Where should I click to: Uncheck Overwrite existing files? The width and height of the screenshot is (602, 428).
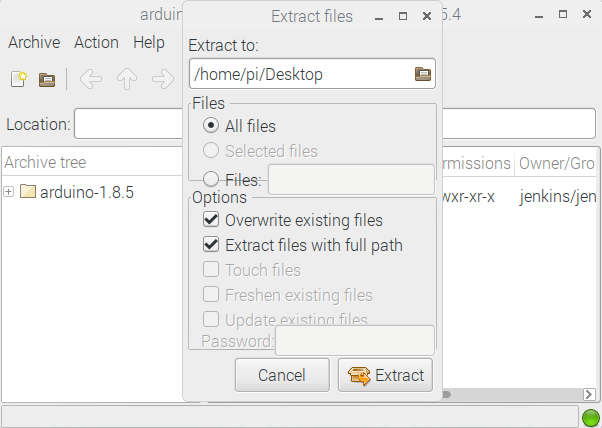click(x=211, y=220)
